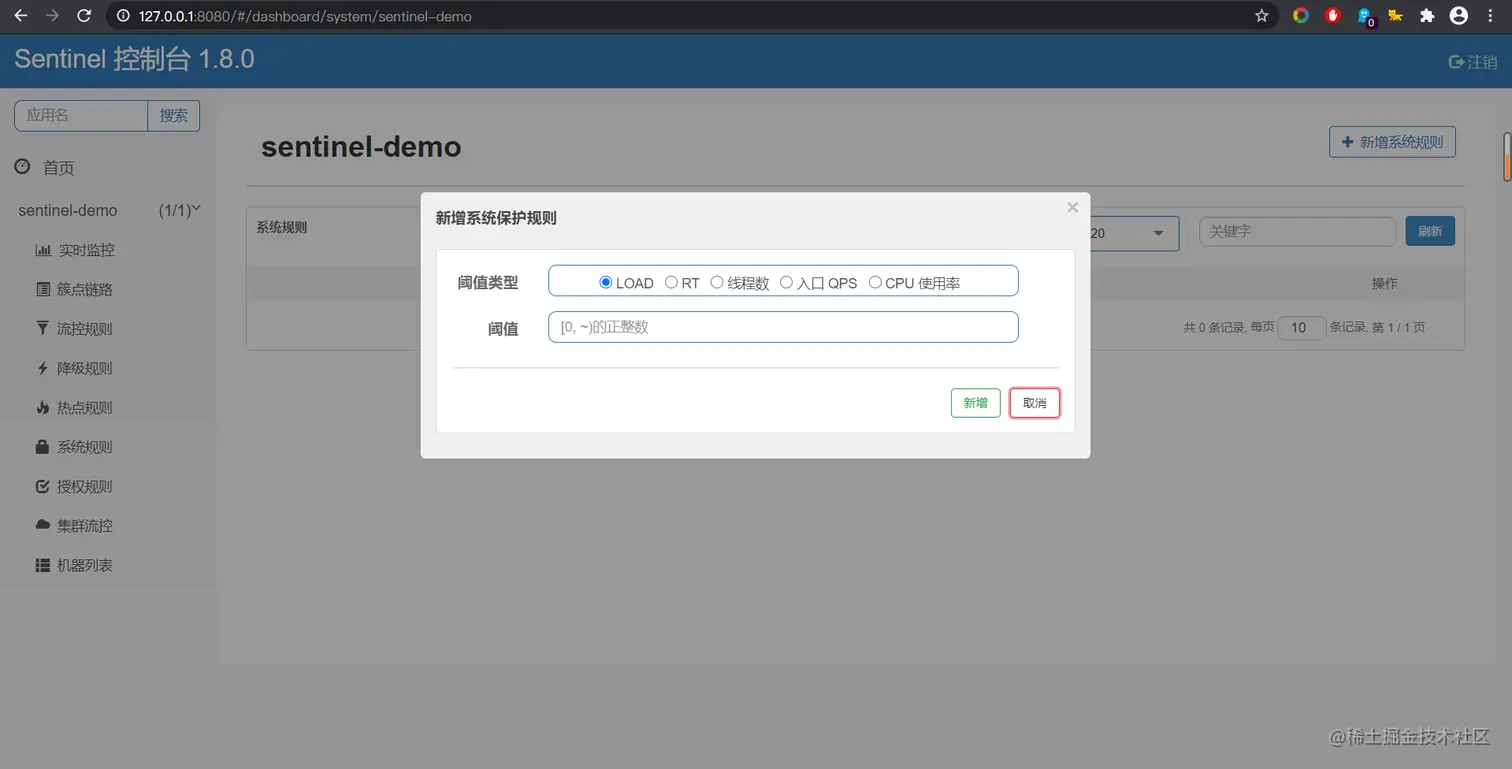Image resolution: width=1512 pixels, height=769 pixels.
Task: Click the yellow extension icon in toolbar
Action: pyautogui.click(x=1395, y=16)
